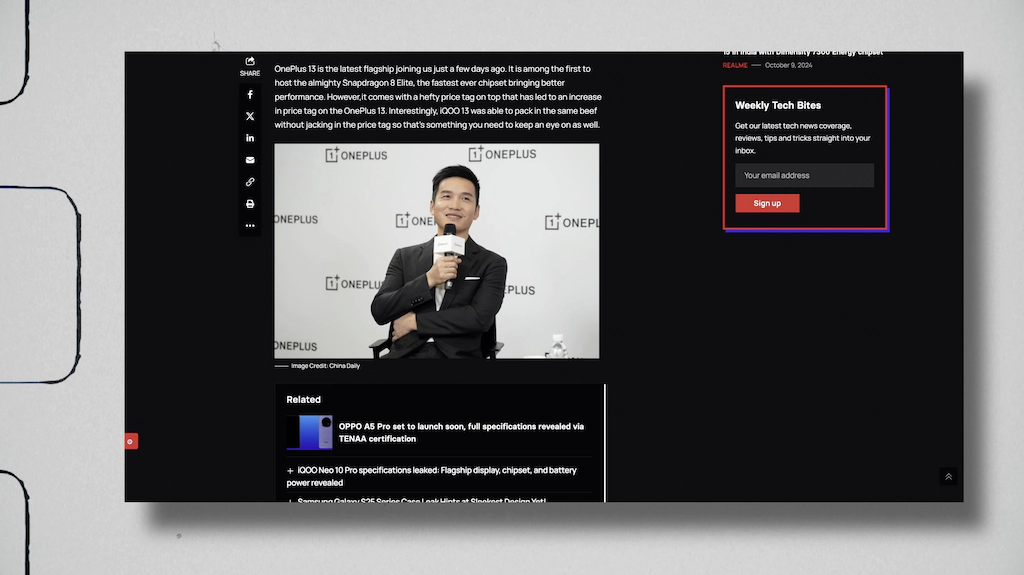Jump back to top with double-chevron button
This screenshot has height=575, width=1024.
click(948, 477)
